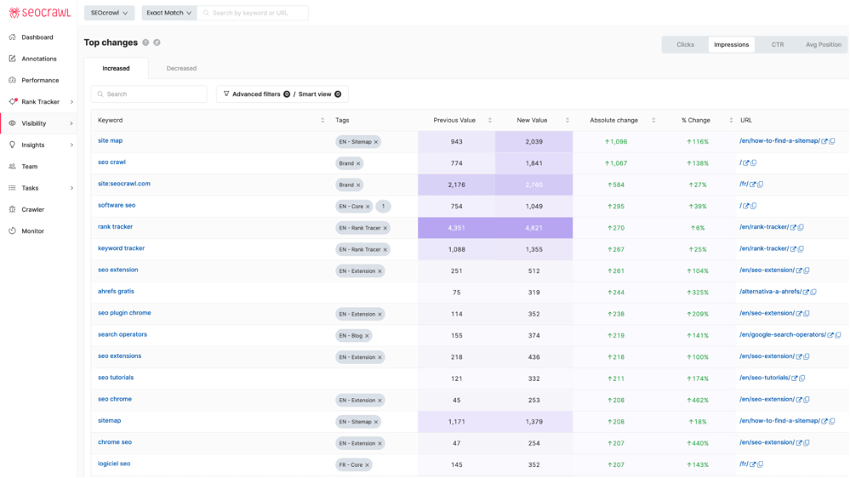Open external link in rank tracker row
The height and width of the screenshot is (478, 850).
click(x=793, y=228)
